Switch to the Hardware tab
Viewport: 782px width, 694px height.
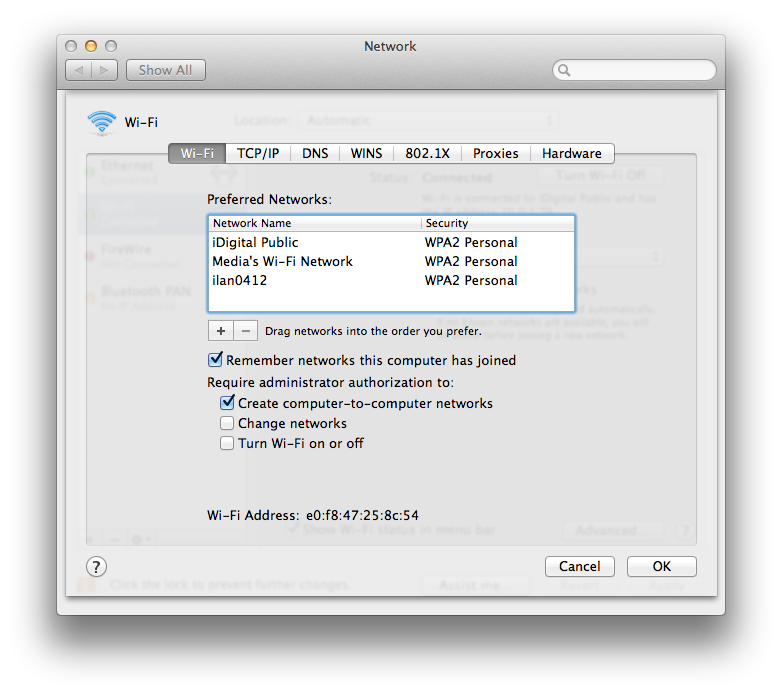572,154
